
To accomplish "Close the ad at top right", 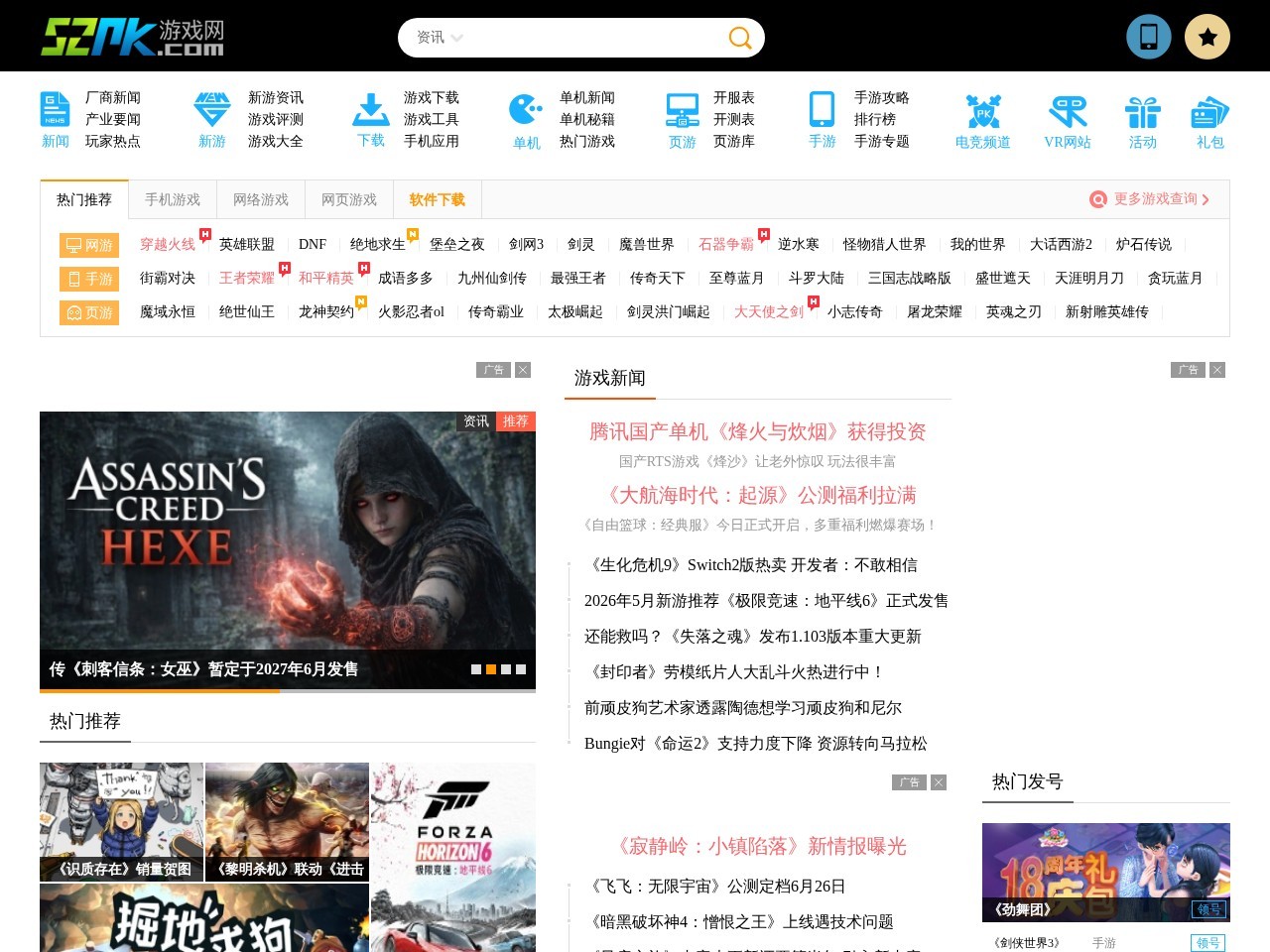I will pos(1217,370).
